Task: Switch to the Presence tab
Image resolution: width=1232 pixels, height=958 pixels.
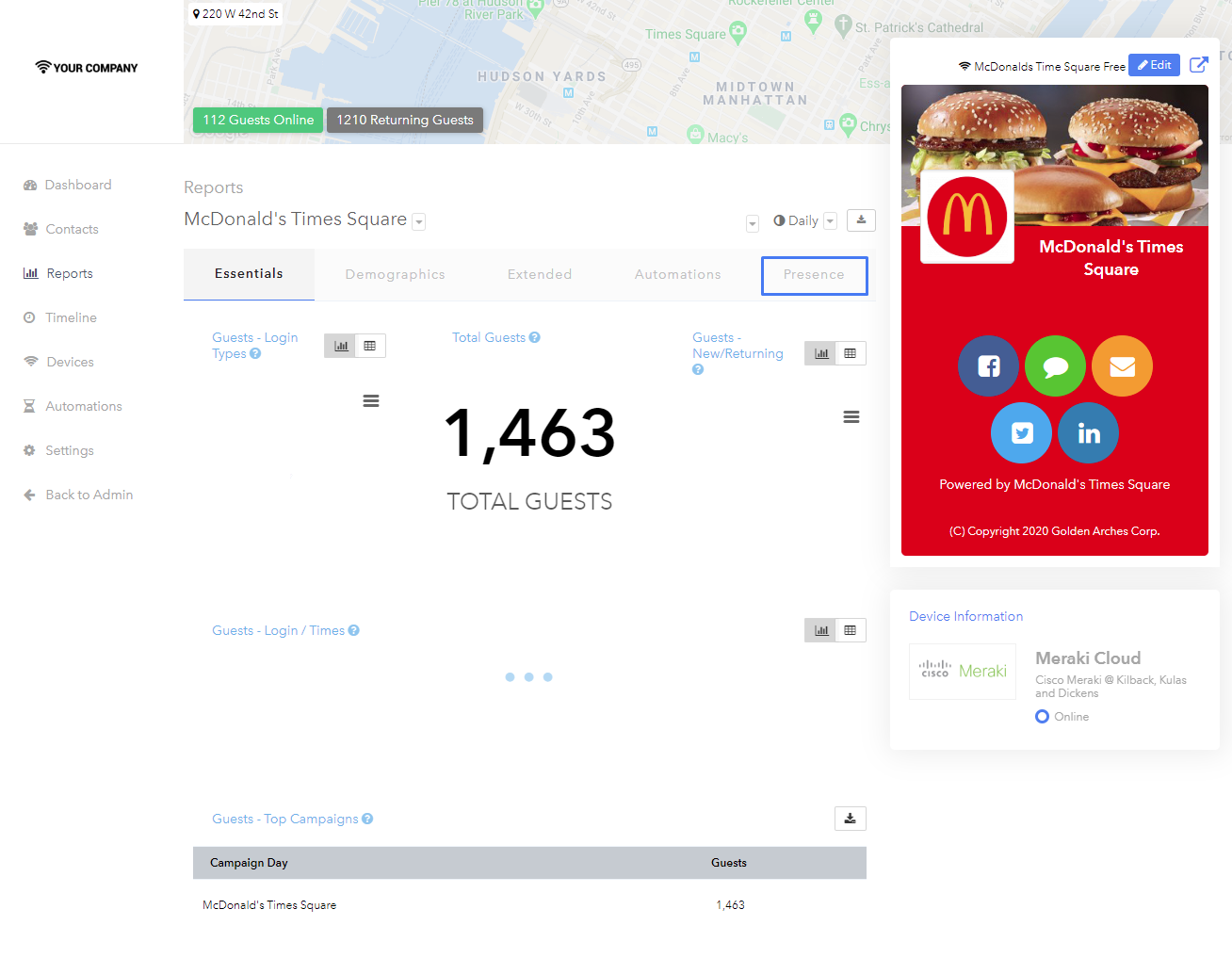Action: [x=814, y=275]
